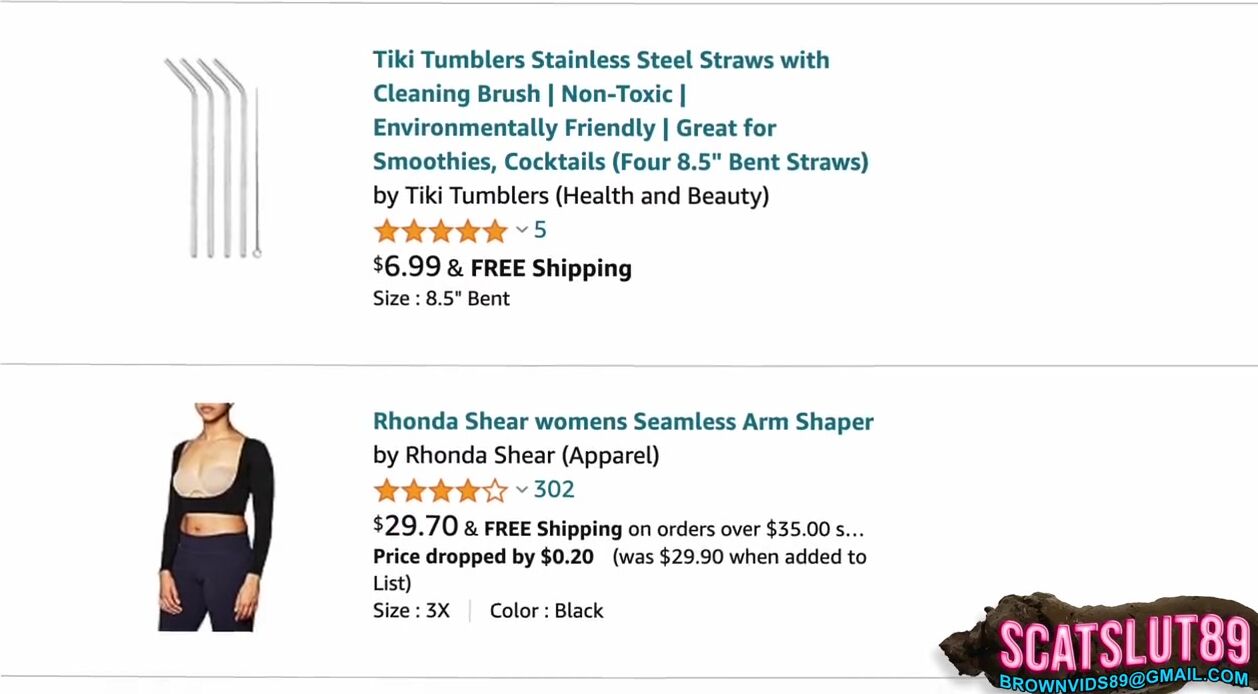This screenshot has width=1258, height=694.
Task: Open the 5 reviews link for the straws
Action: click(x=540, y=231)
